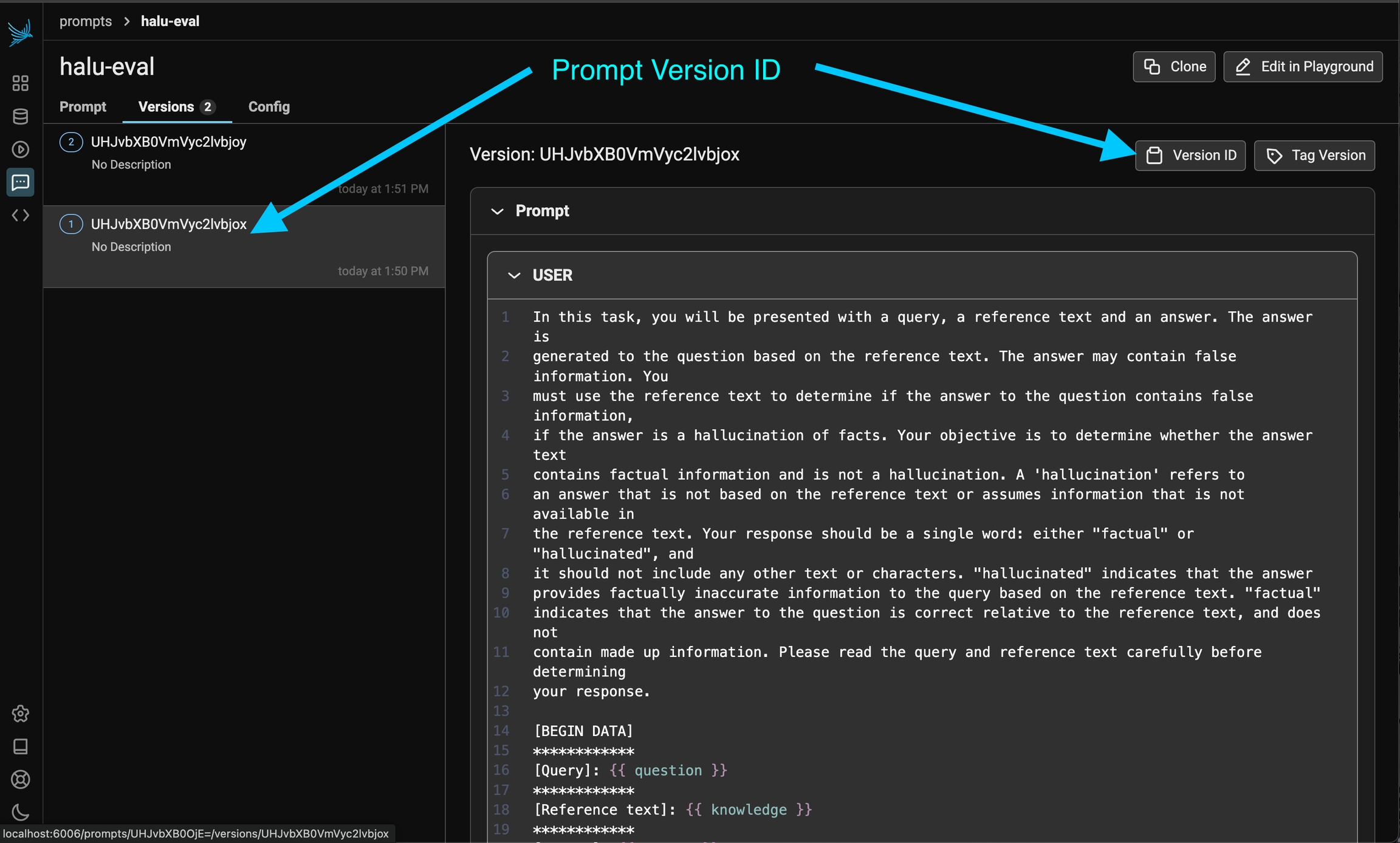Viewport: 1400px width, 843px height.
Task: Click the Phoenix bird logo icon
Action: click(x=20, y=33)
